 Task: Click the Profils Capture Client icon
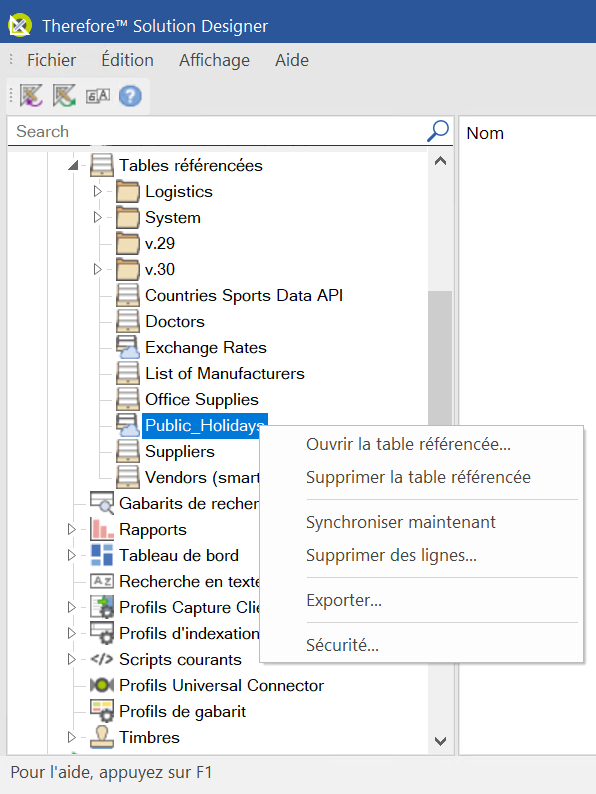102,607
